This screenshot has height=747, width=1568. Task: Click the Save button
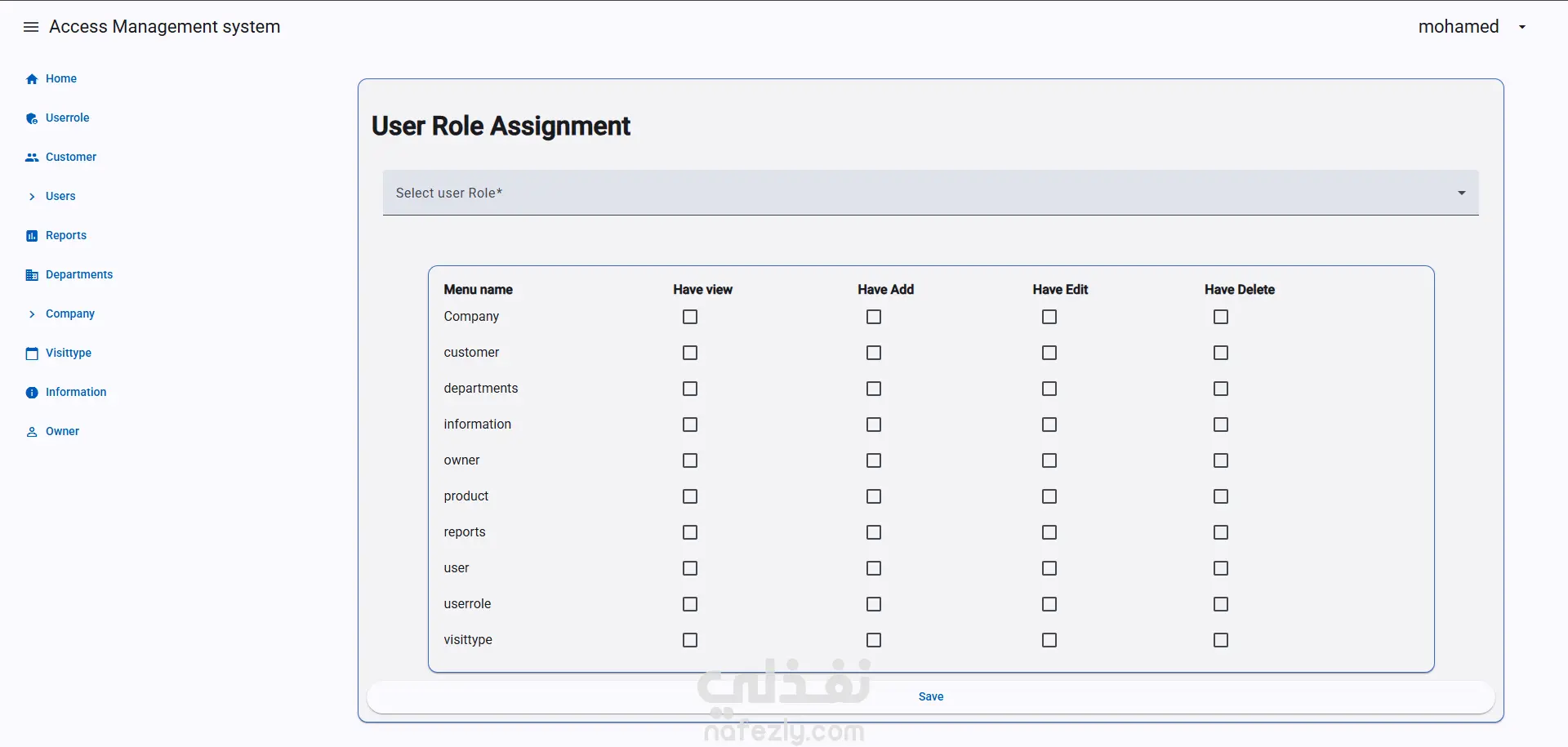point(931,696)
